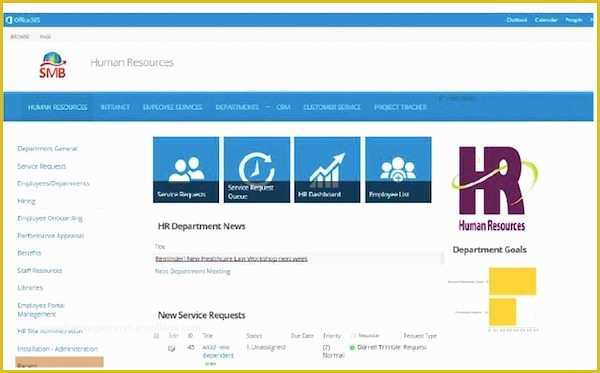Select Project Tracker in navigation bar
This screenshot has width=600, height=373.
pos(400,107)
